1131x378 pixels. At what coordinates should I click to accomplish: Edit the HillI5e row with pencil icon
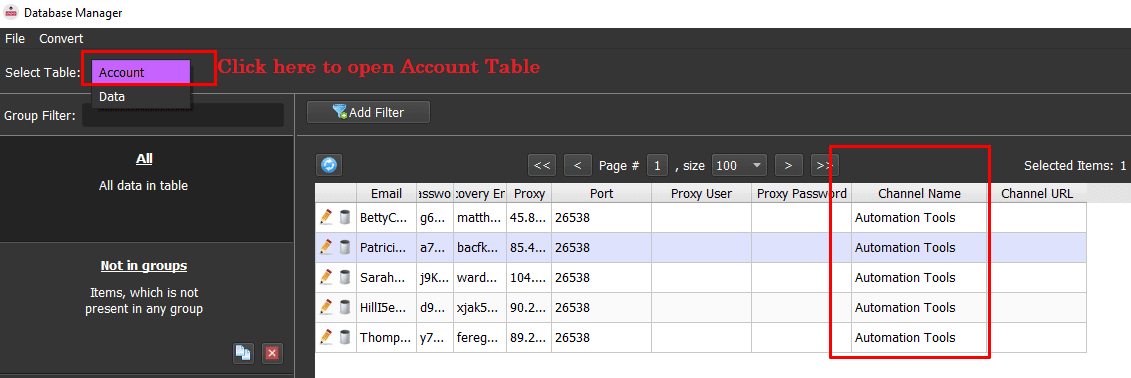(x=326, y=307)
